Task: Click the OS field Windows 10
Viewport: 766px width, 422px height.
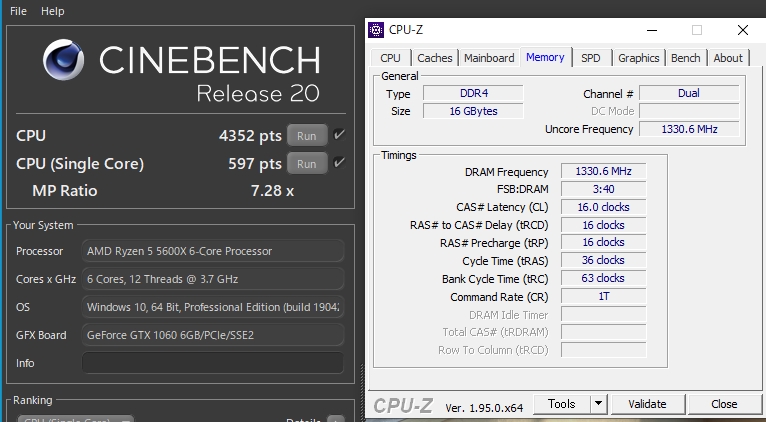Action: (213, 307)
